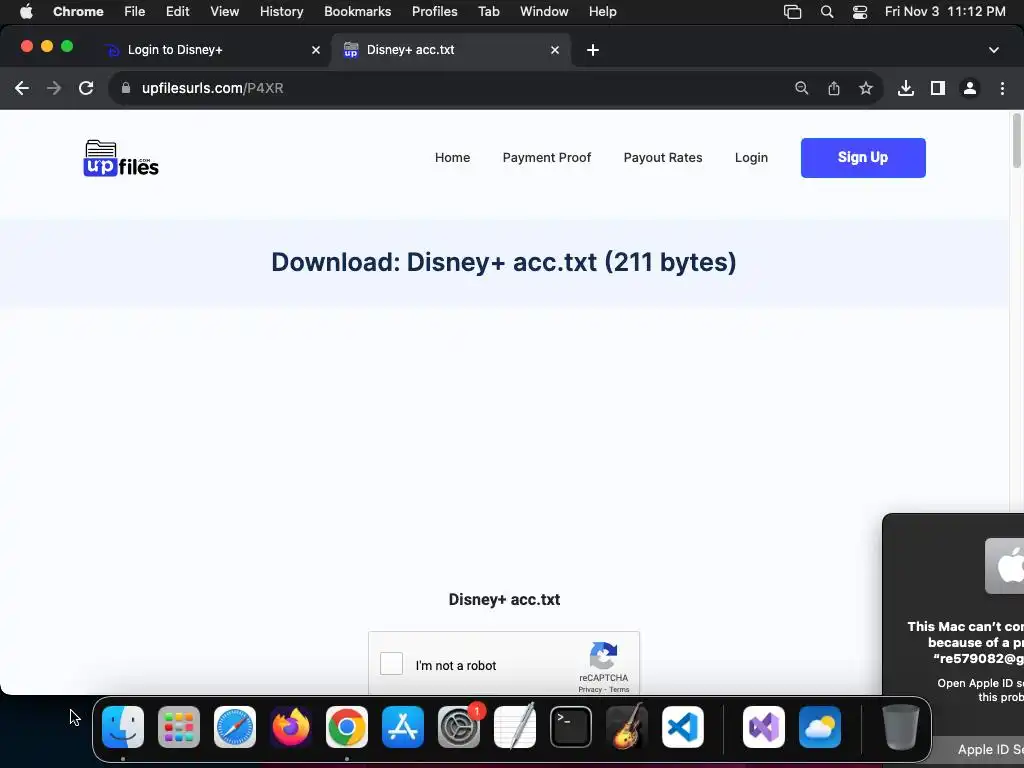This screenshot has width=1024, height=768.
Task: Launch Firefox from the Dock
Action: tap(291, 727)
